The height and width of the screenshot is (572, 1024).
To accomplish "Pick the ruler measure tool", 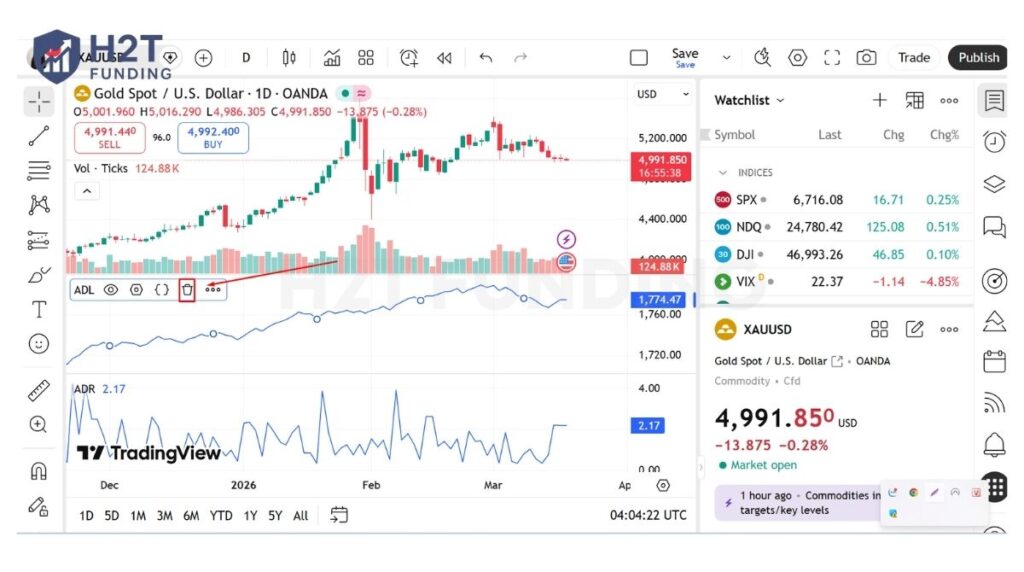I will [39, 390].
